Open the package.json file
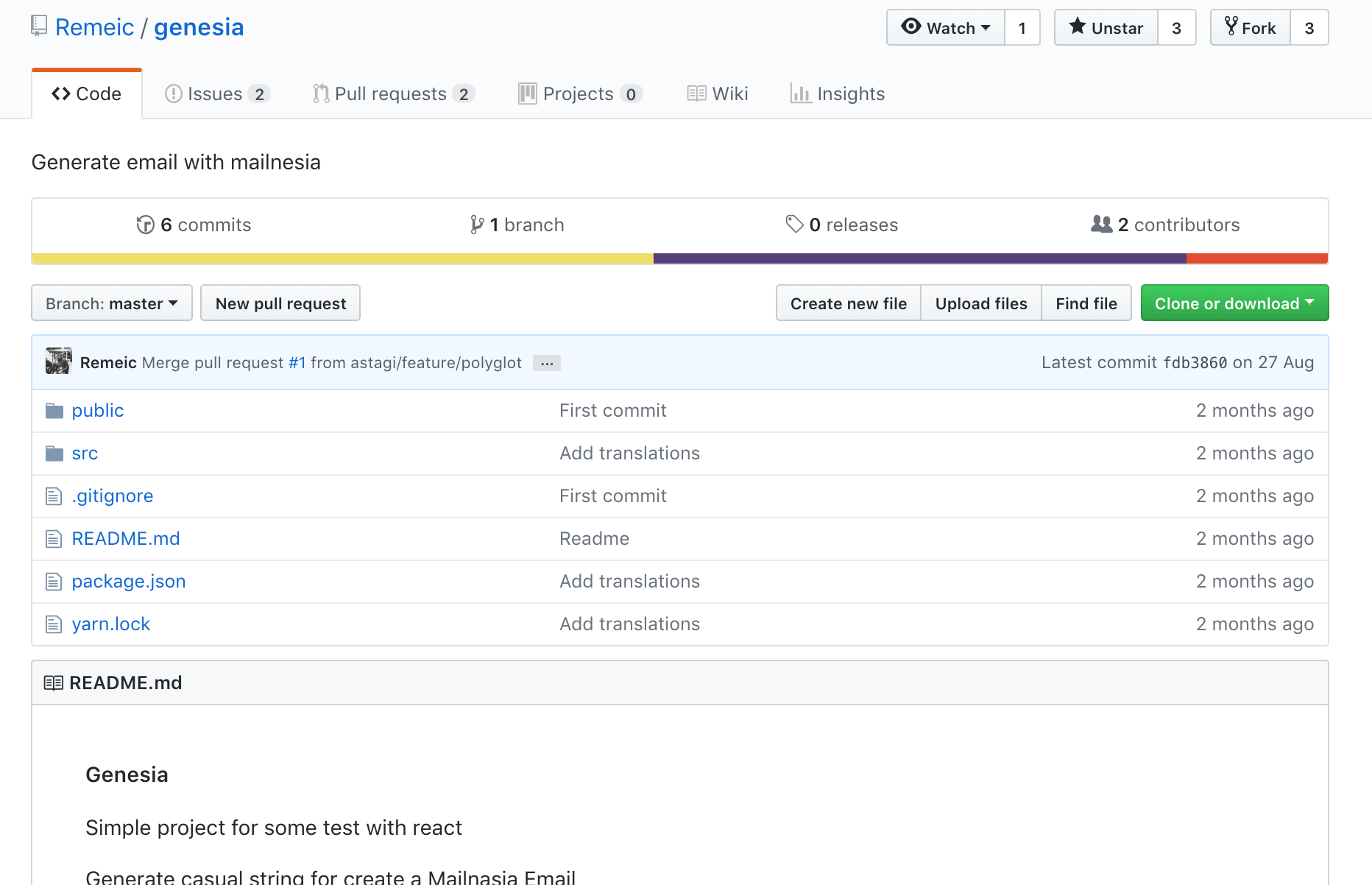This screenshot has width=1372, height=885. coord(129,582)
